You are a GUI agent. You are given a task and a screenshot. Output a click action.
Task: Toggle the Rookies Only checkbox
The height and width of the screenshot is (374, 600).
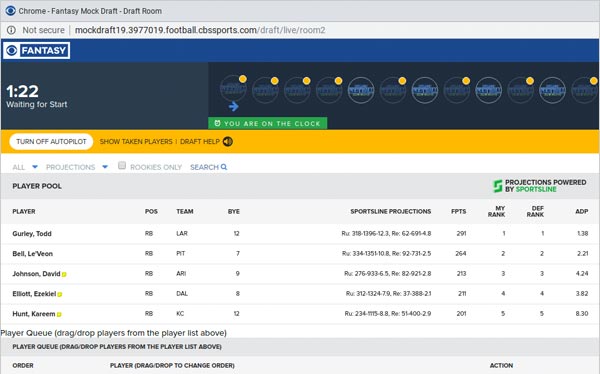tap(122, 165)
